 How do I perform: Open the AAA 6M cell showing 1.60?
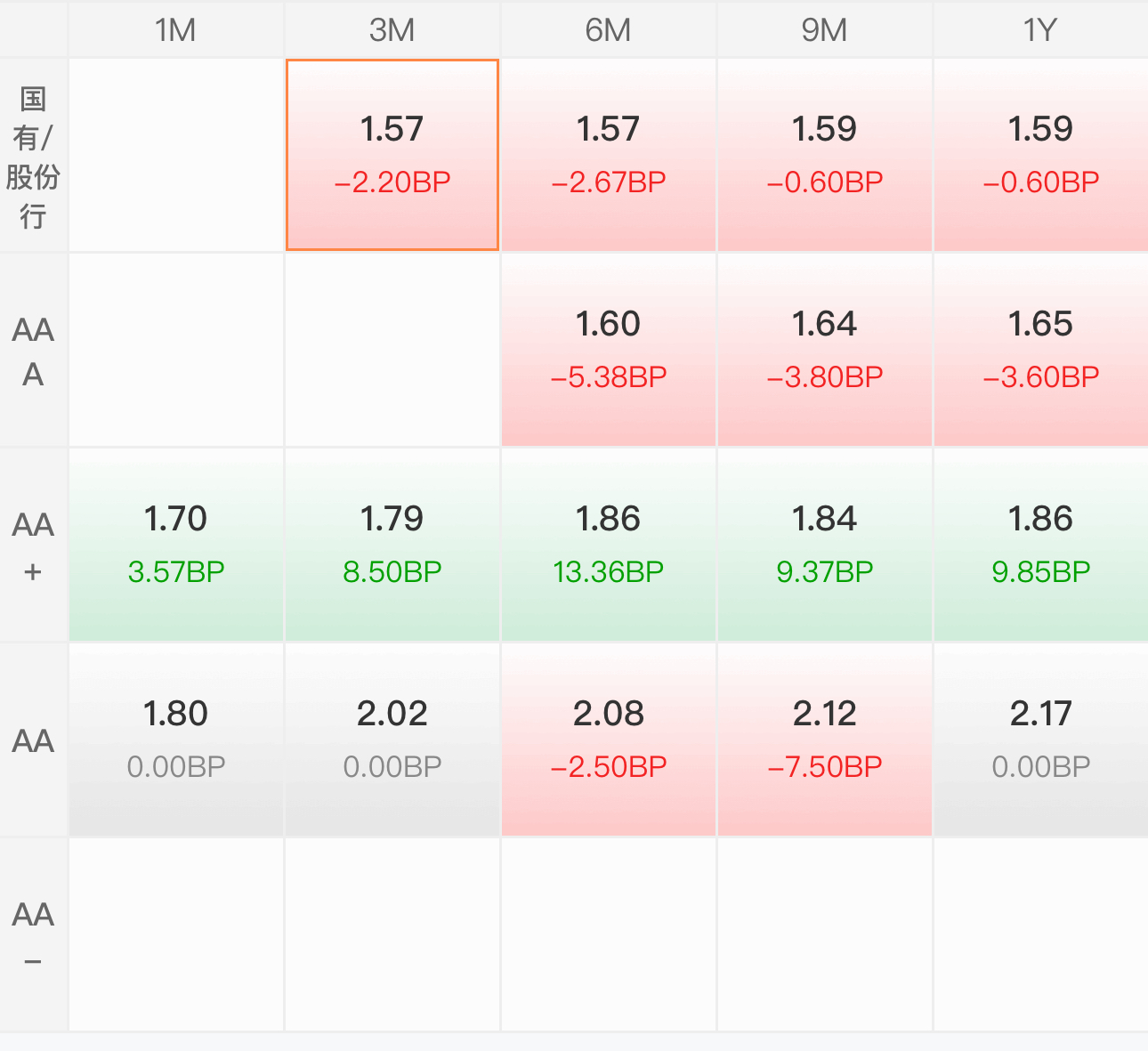pyautogui.click(x=609, y=351)
